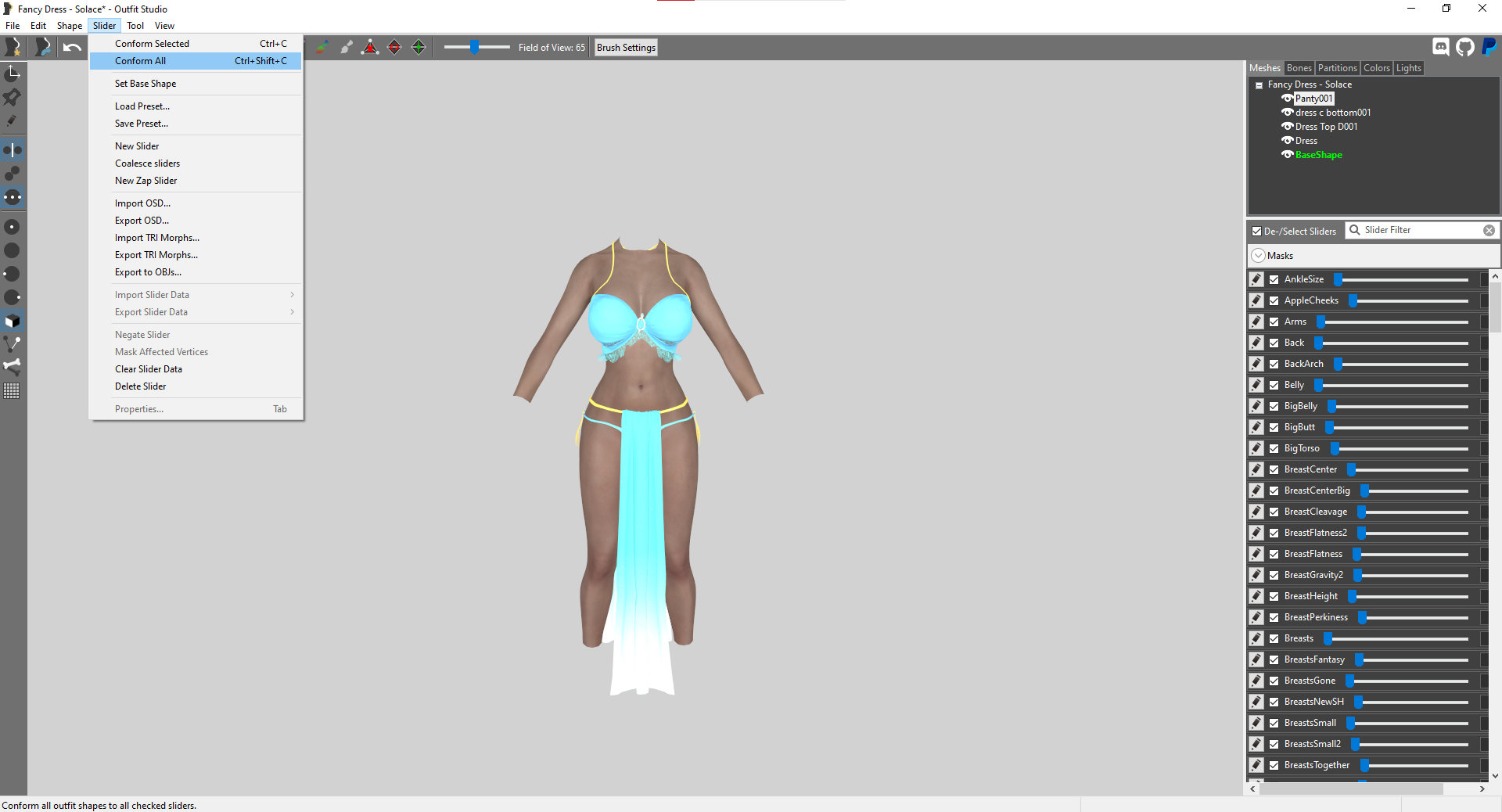Select the transform tool icon in sidebar
The height and width of the screenshot is (812, 1502).
(13, 74)
